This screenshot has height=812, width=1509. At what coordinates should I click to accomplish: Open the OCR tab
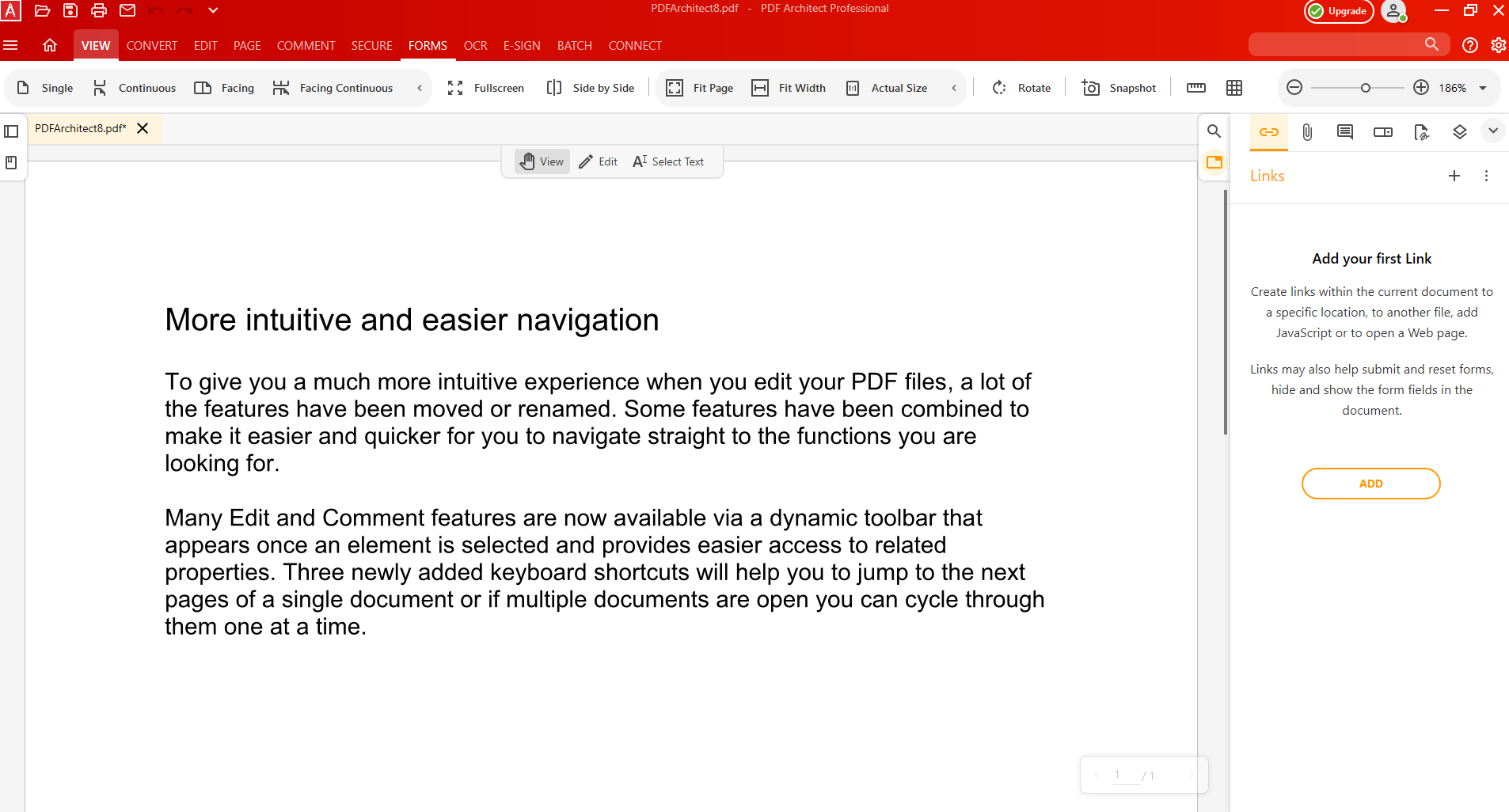(475, 45)
